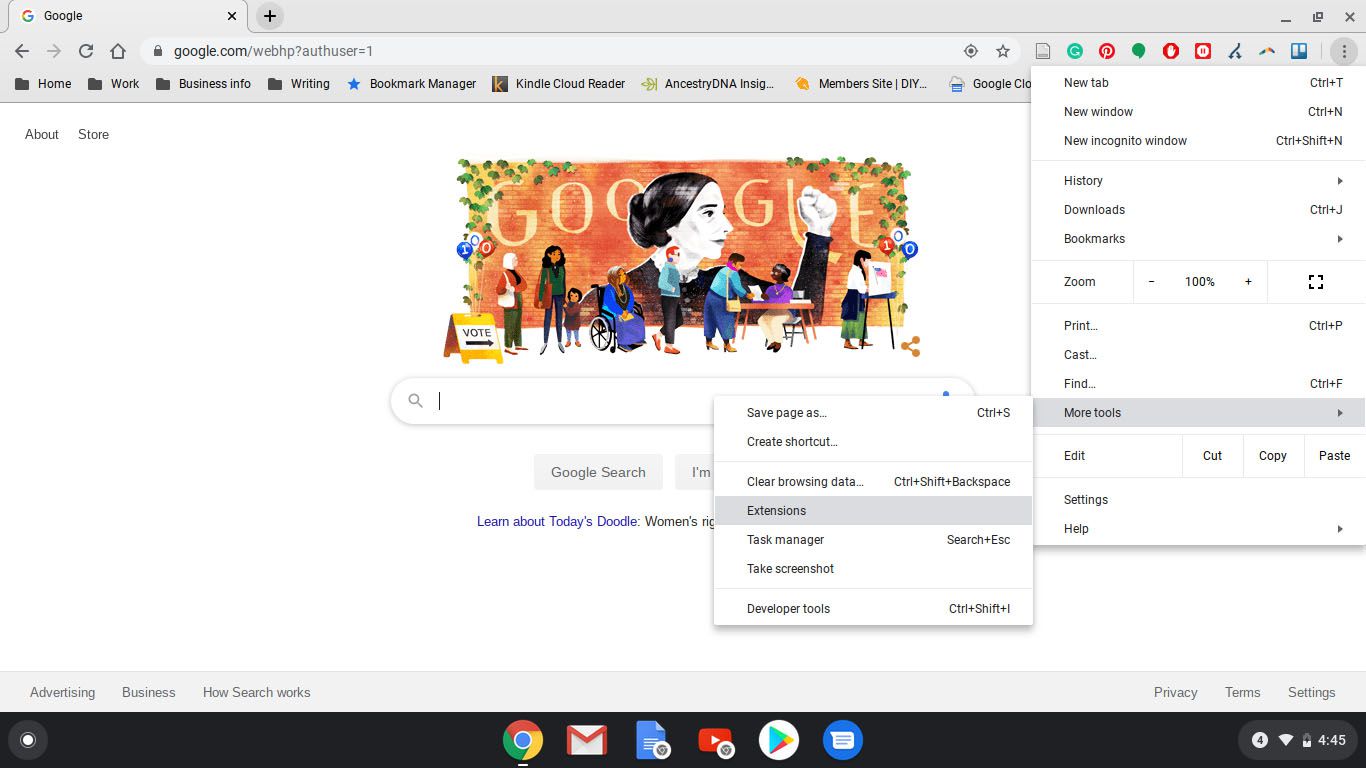Open the dark arrow-split extension icon
Screen dimensions: 1366x768
(x=1235, y=51)
